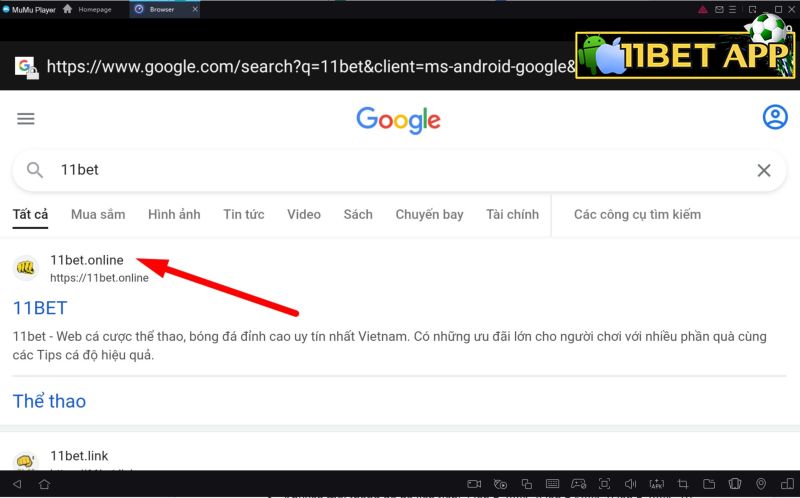This screenshot has height=498, width=800.
Task: Switch to the Homepage tab
Action: point(87,9)
